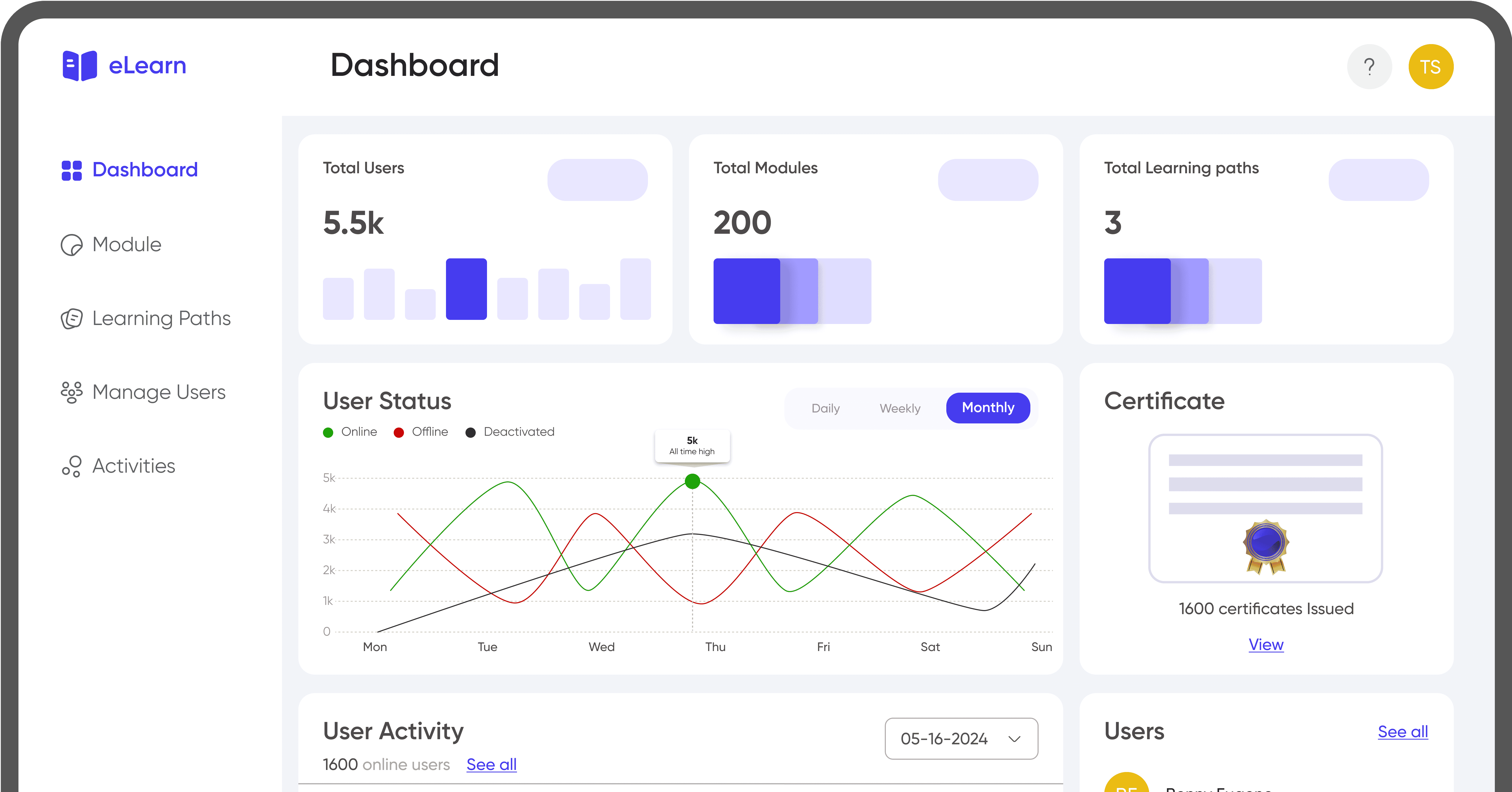The height and width of the screenshot is (792, 1512).
Task: Click the eLearn brand name
Action: tap(147, 66)
